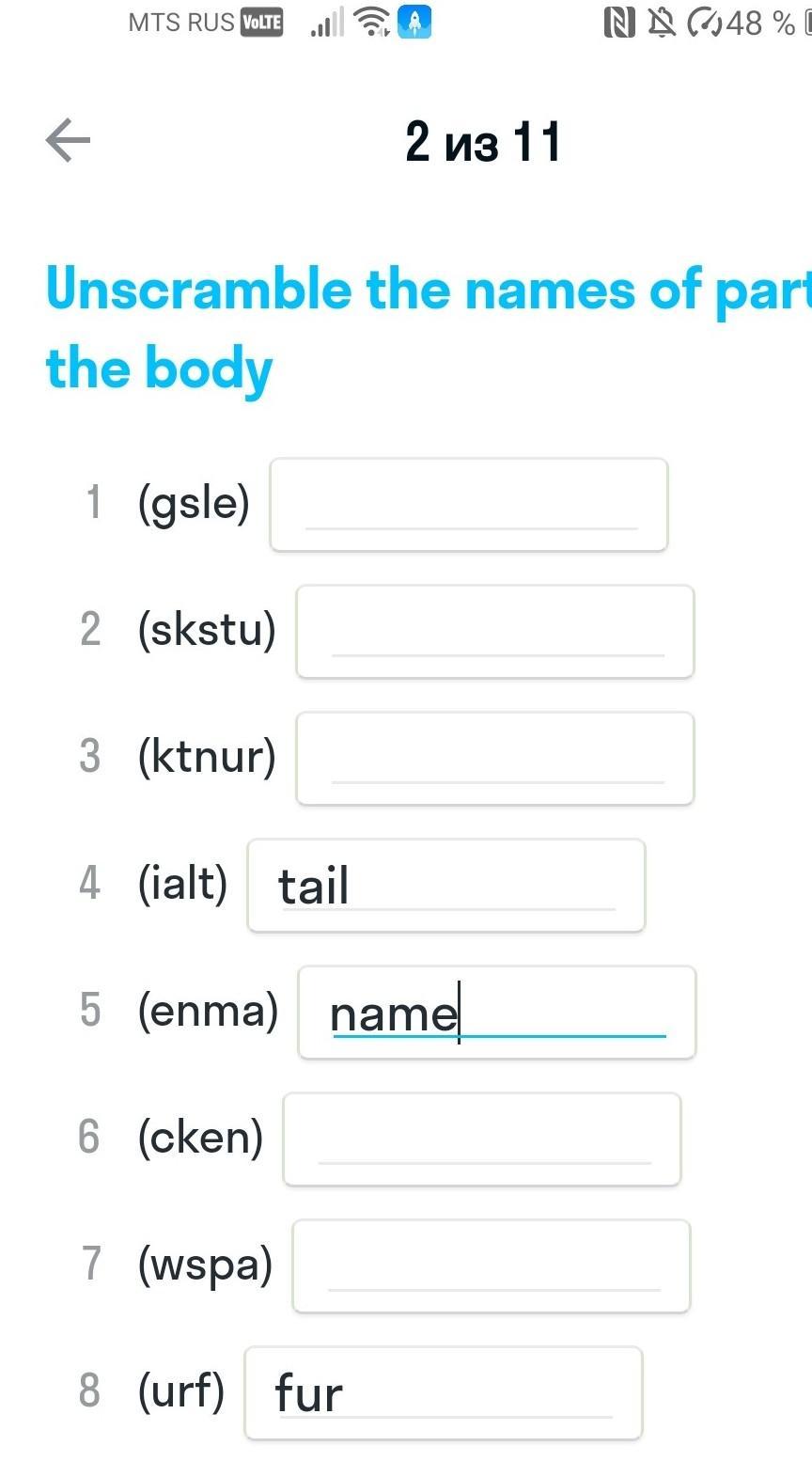This screenshot has height=1461, width=812.
Task: Tap the Wi-Fi signal icon
Action: click(374, 22)
